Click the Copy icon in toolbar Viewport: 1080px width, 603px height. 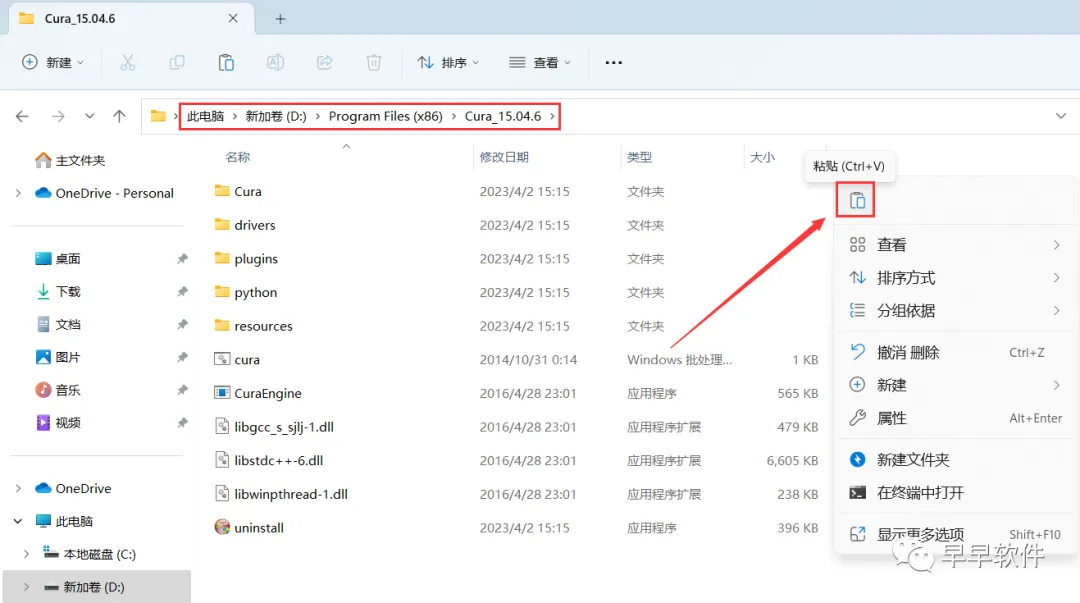(x=177, y=63)
